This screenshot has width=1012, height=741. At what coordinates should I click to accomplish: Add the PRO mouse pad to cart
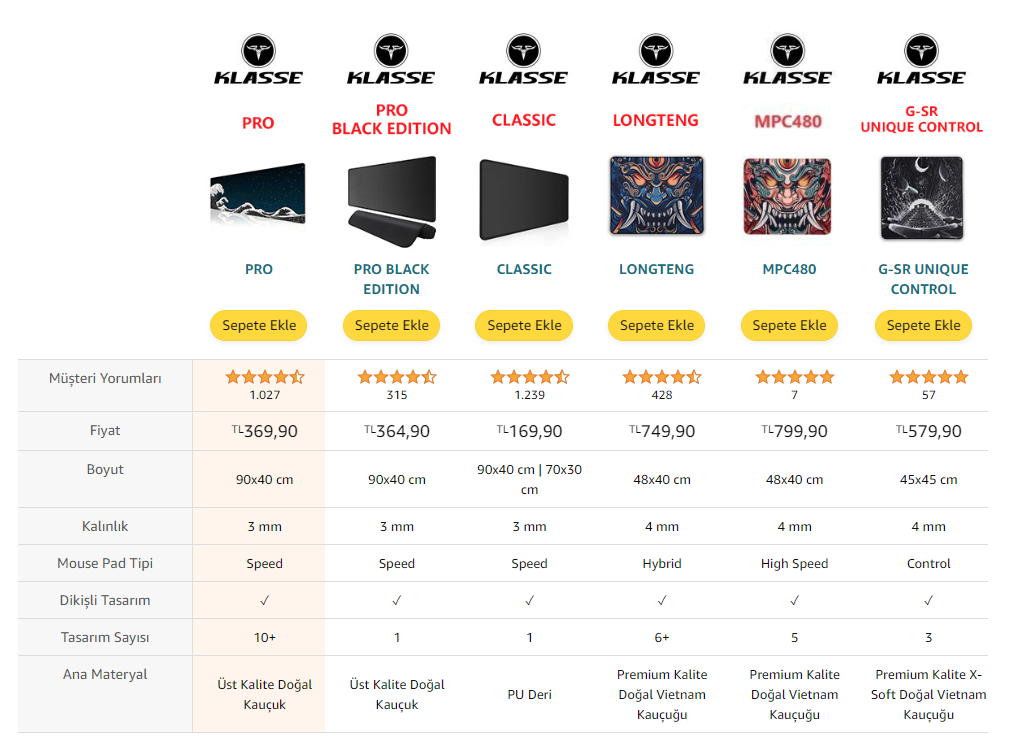259,325
